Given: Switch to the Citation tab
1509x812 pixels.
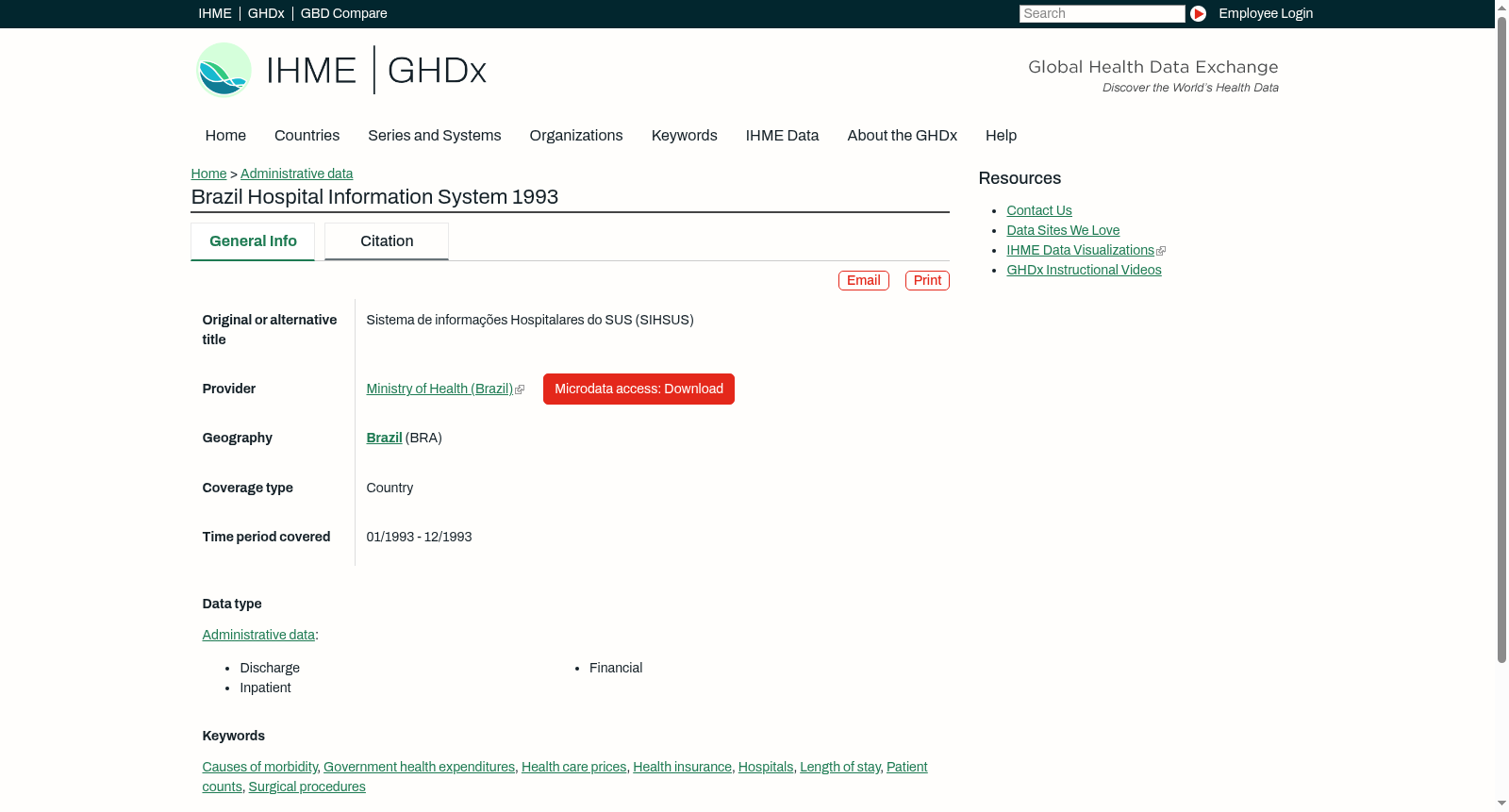Looking at the screenshot, I should [387, 241].
